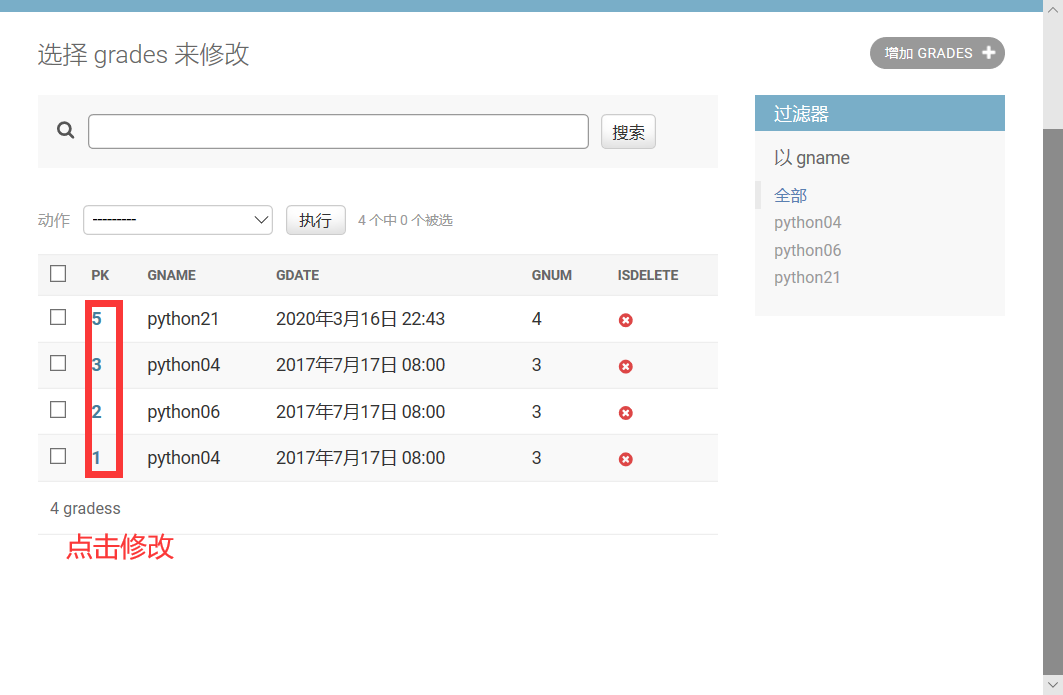Viewport: 1063px width, 695px height.
Task: Click the magnifier search icon
Action: tap(66, 130)
